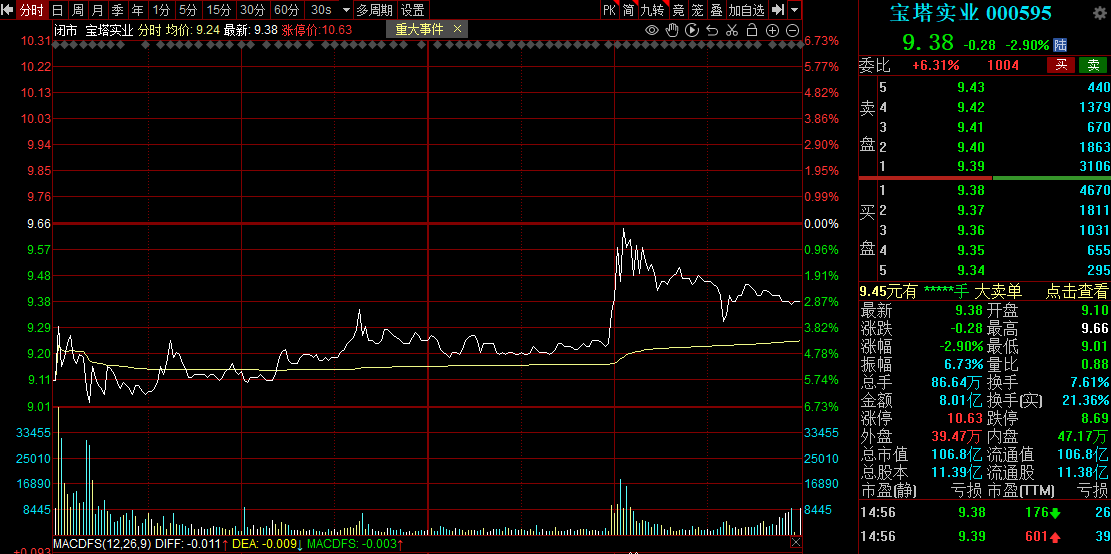1111x554 pixels.
Task: Click the right-jump arrow icon beside 加自选
Action: click(x=777, y=10)
